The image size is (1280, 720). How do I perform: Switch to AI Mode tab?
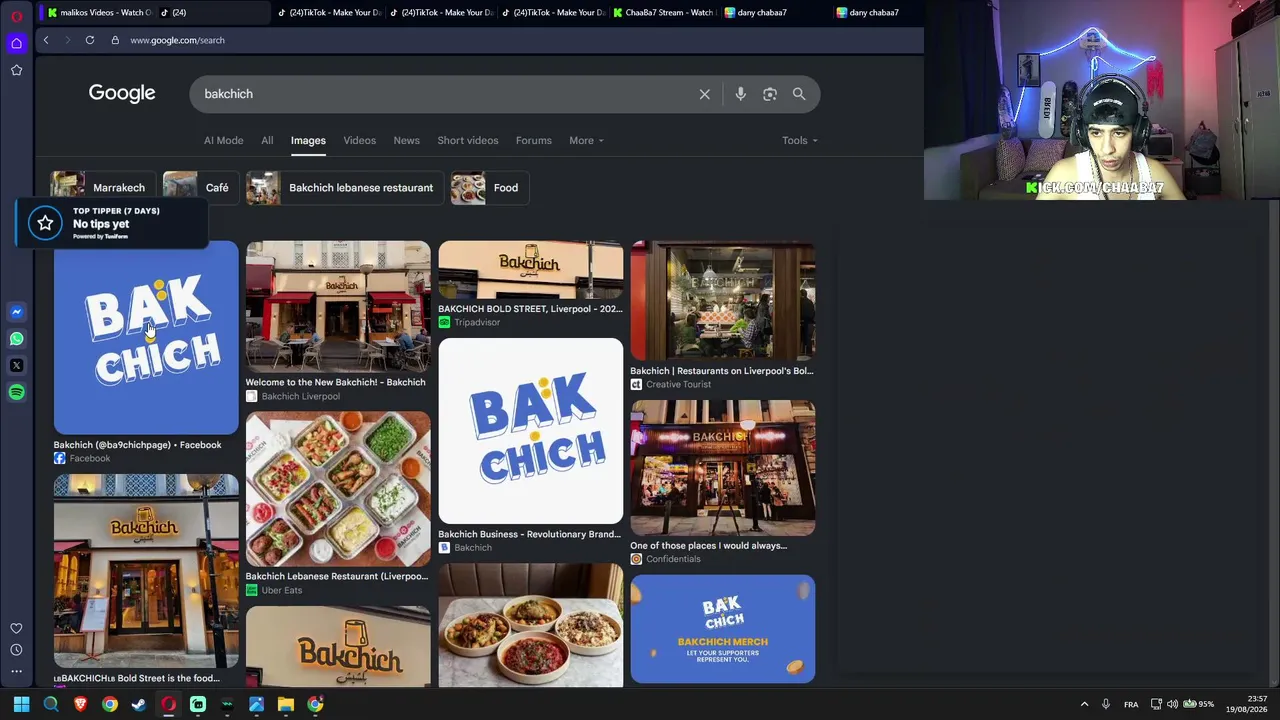click(x=224, y=141)
